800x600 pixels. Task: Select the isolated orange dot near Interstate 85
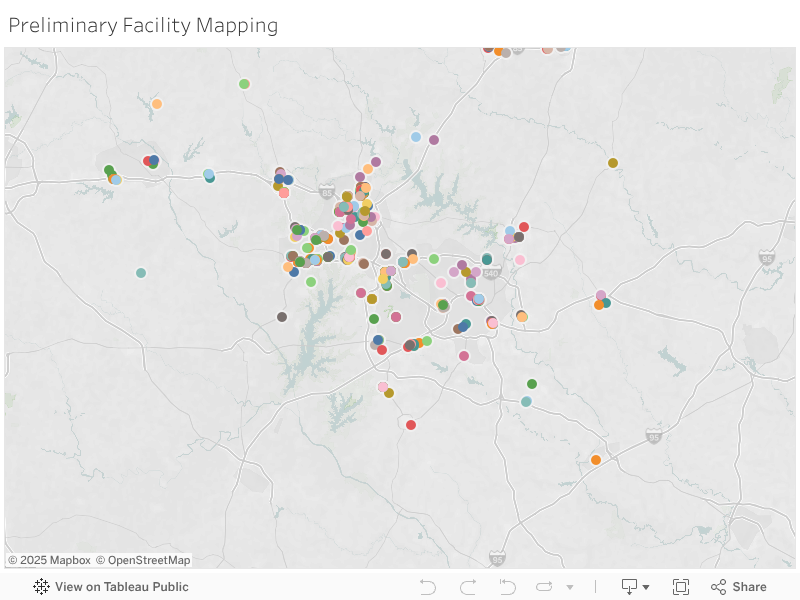click(x=595, y=460)
